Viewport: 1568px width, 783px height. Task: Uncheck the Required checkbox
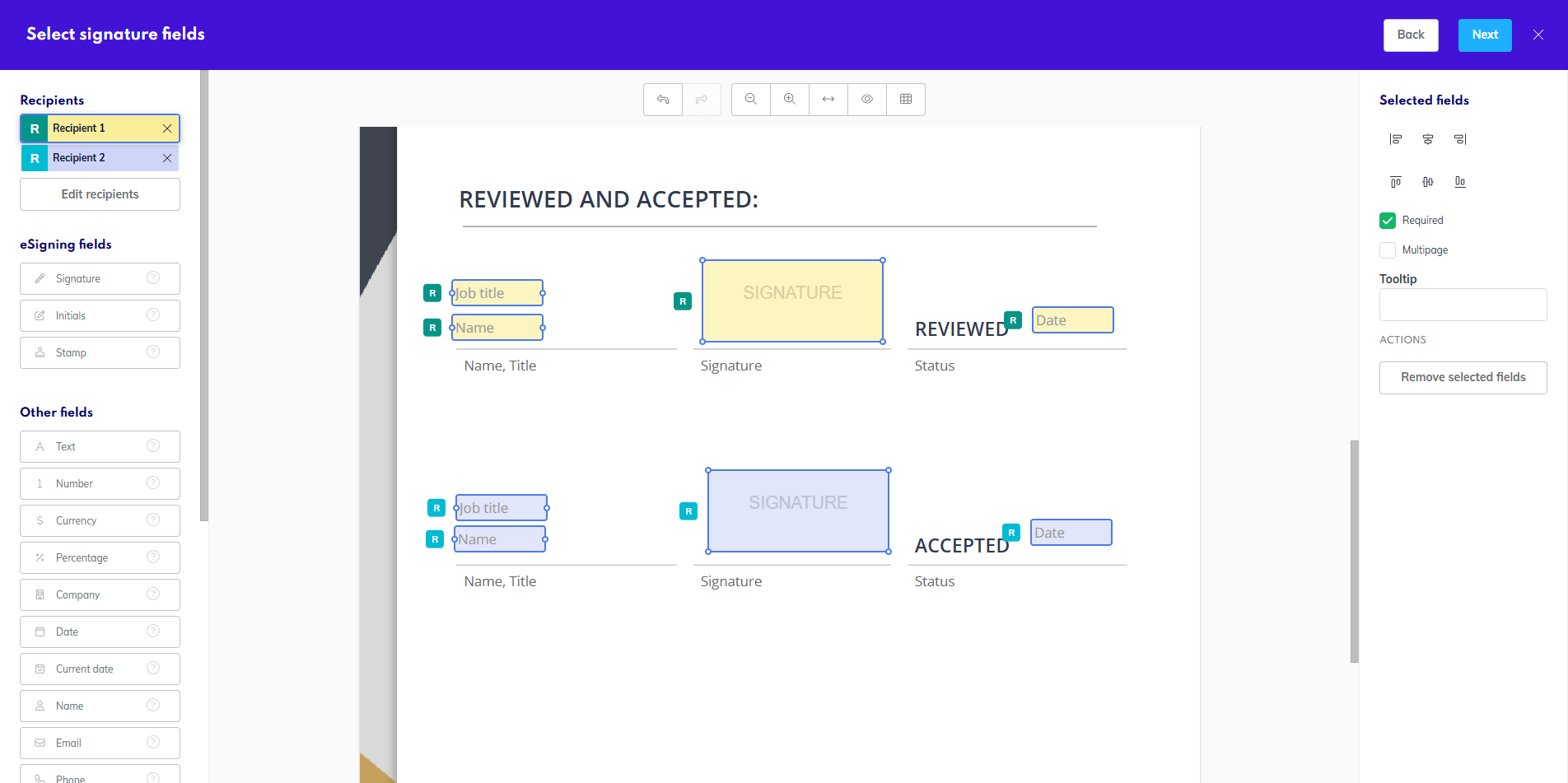1387,220
